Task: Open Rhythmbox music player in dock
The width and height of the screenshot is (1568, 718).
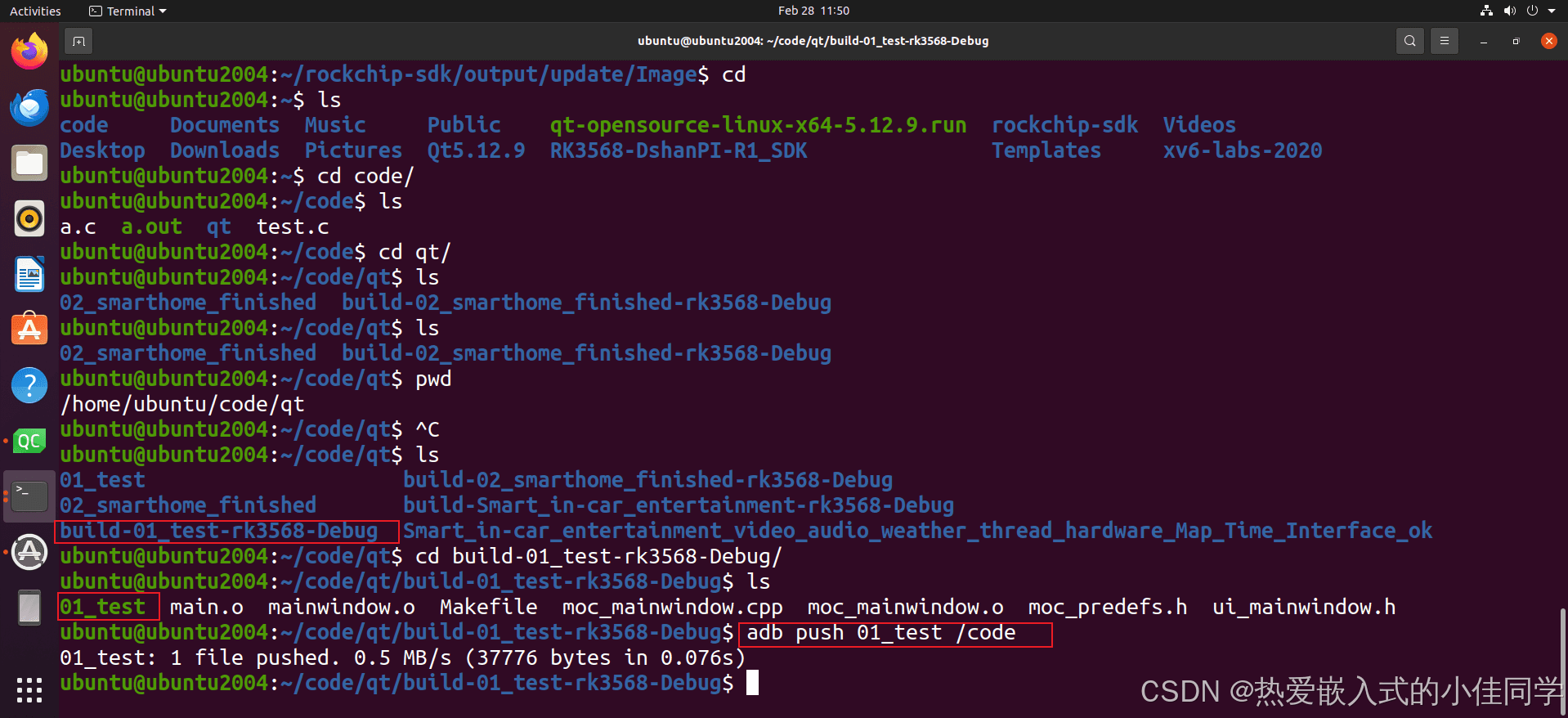Action: tap(29, 218)
